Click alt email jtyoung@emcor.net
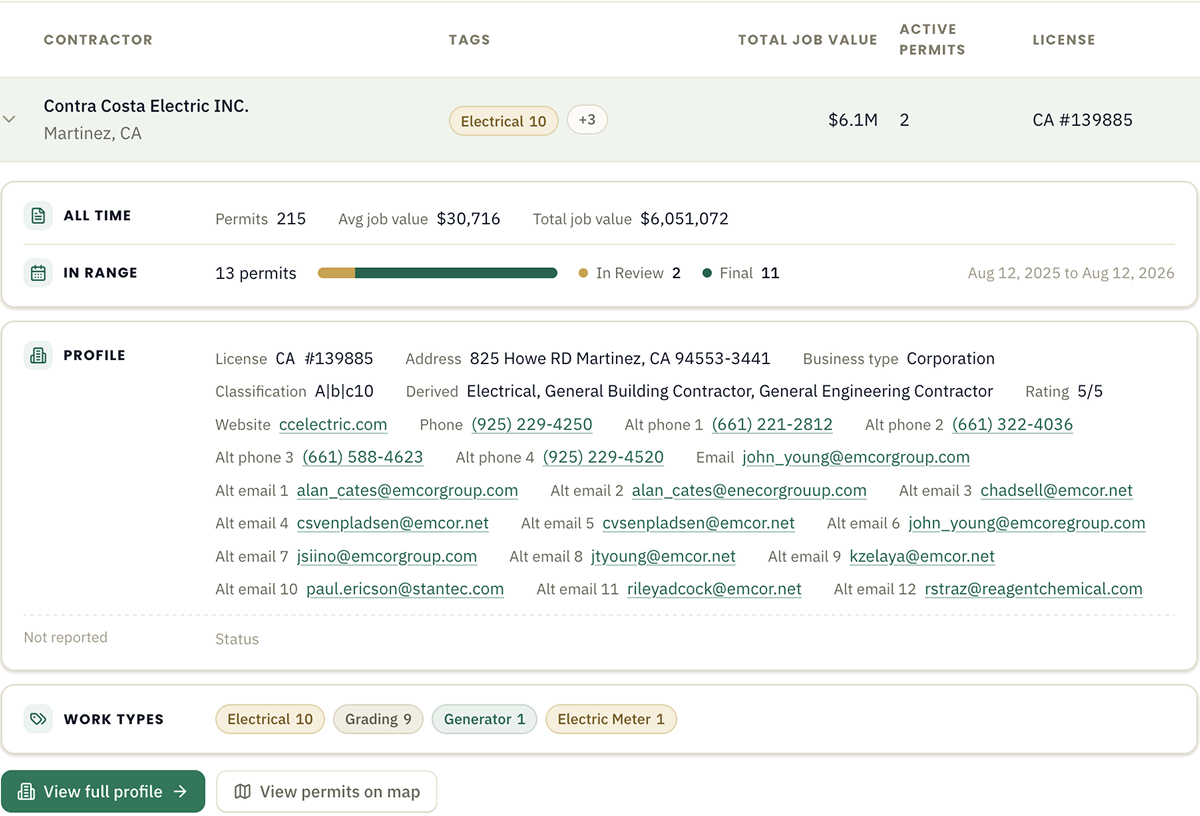The width and height of the screenshot is (1200, 816). [663, 556]
